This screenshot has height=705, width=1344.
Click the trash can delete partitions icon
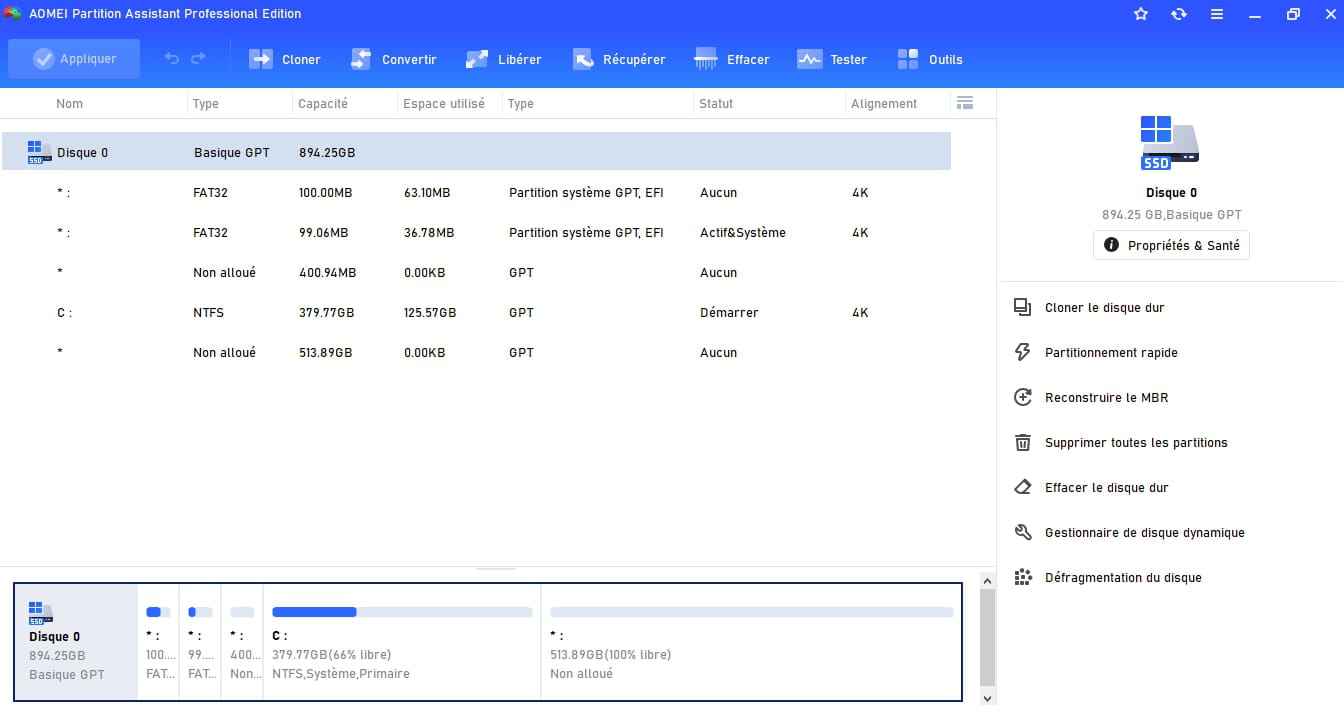tap(1022, 443)
